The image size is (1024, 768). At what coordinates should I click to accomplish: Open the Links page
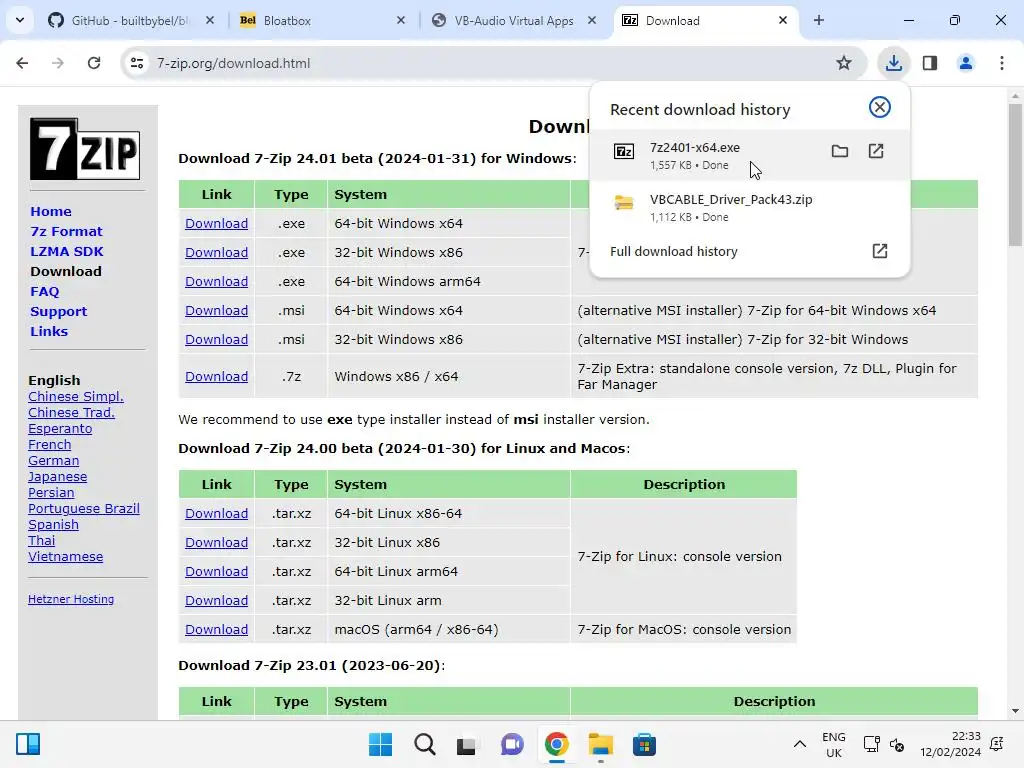49,331
